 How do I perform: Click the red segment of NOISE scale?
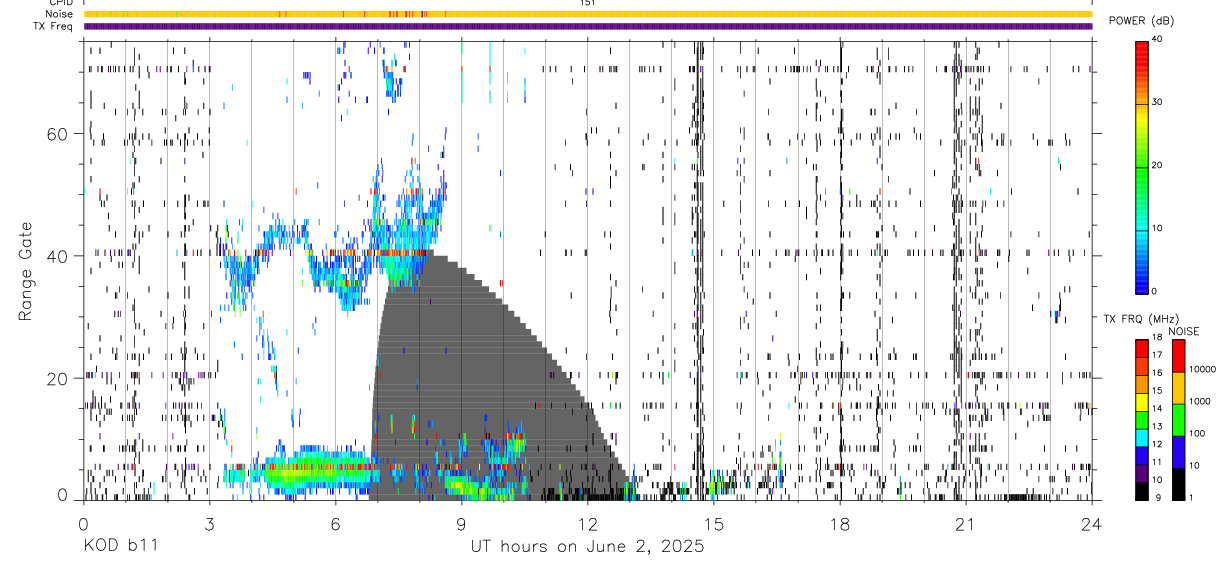[1178, 355]
